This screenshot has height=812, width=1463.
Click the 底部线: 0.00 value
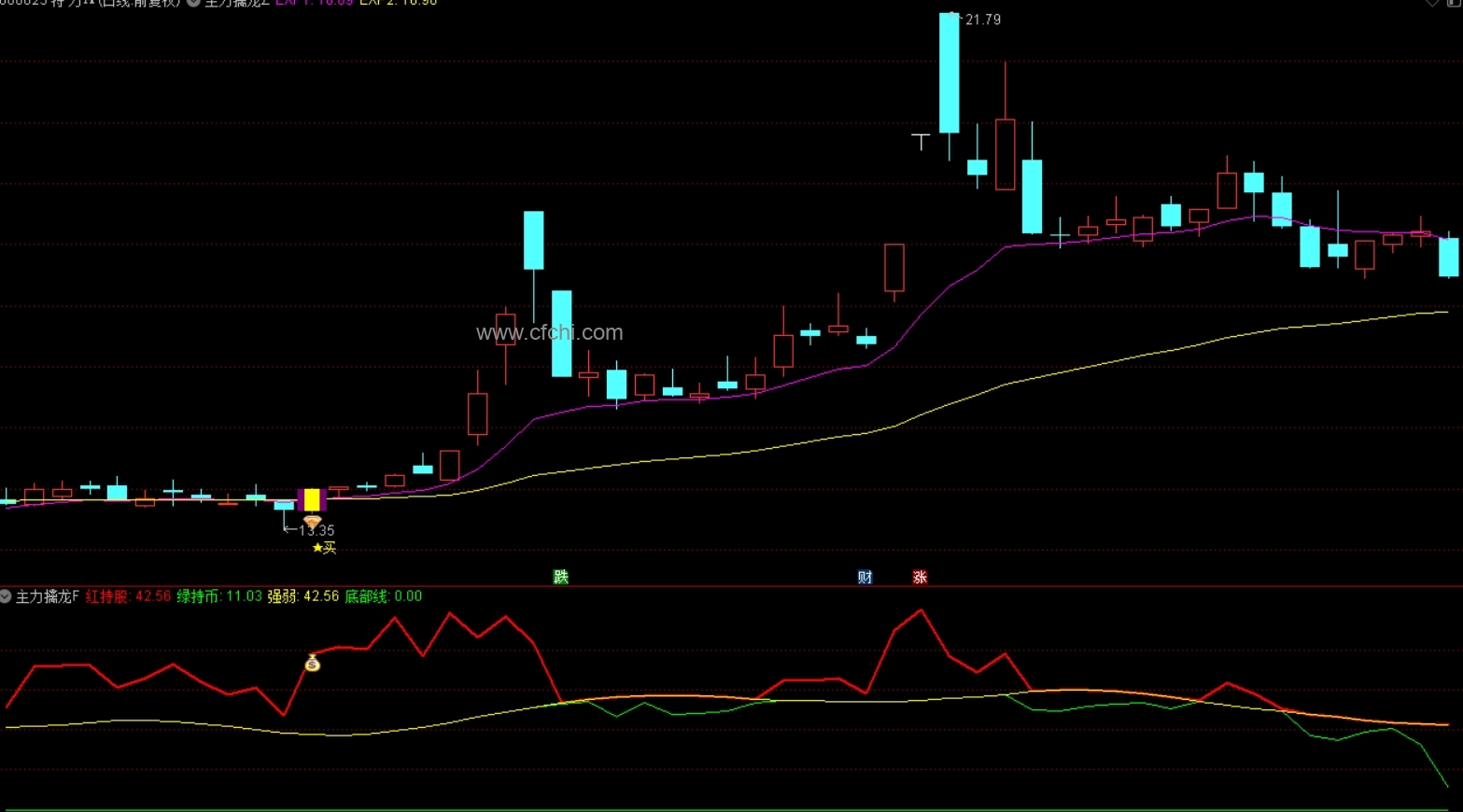[x=384, y=596]
